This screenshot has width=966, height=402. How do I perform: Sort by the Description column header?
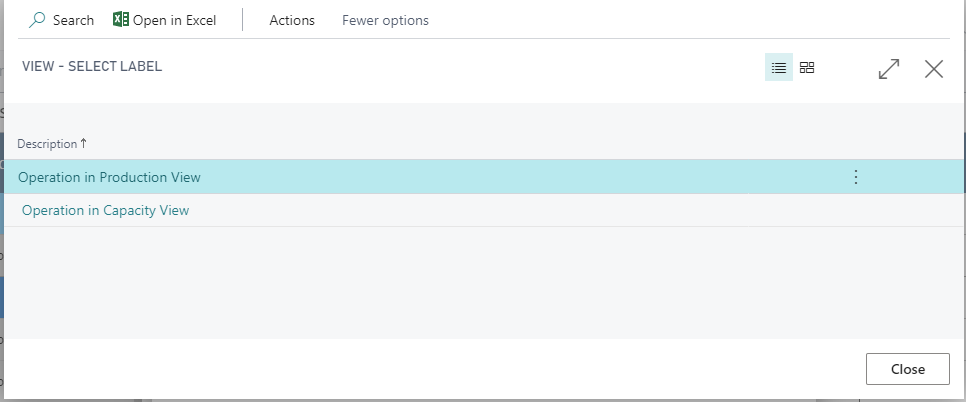coord(47,144)
